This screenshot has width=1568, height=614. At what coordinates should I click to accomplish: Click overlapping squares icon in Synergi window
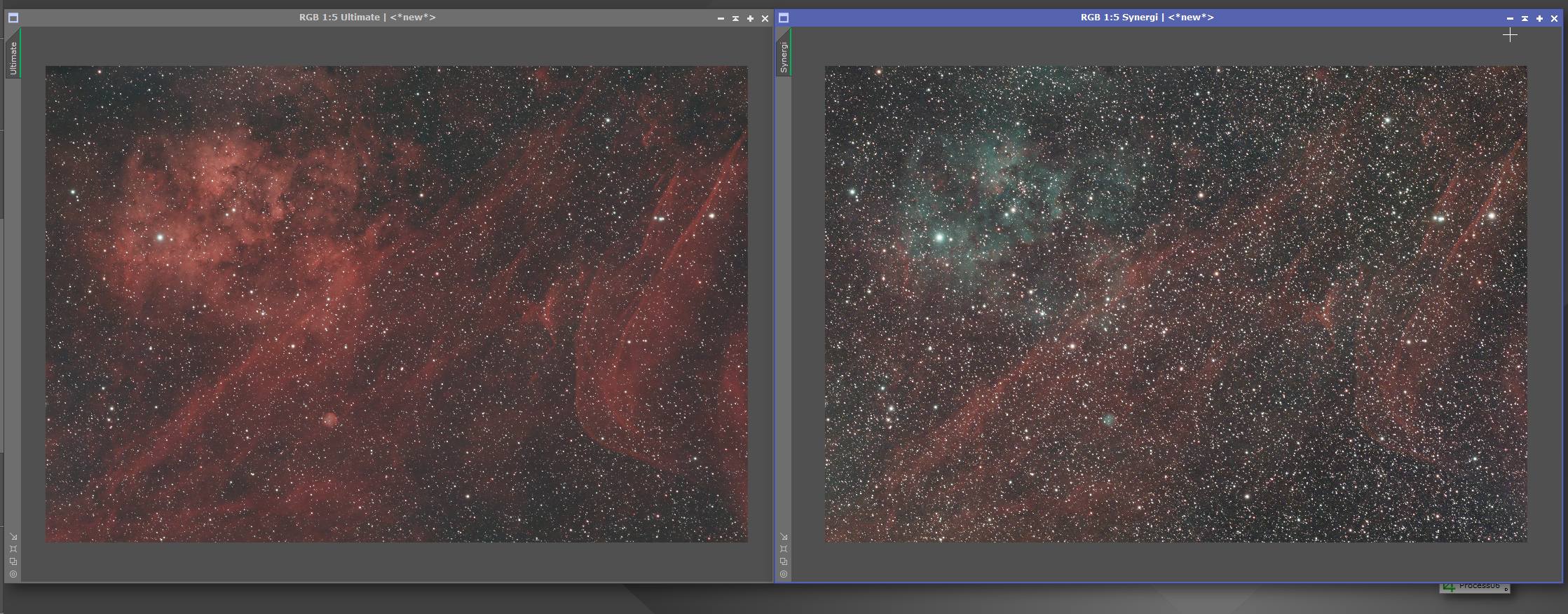tap(784, 561)
